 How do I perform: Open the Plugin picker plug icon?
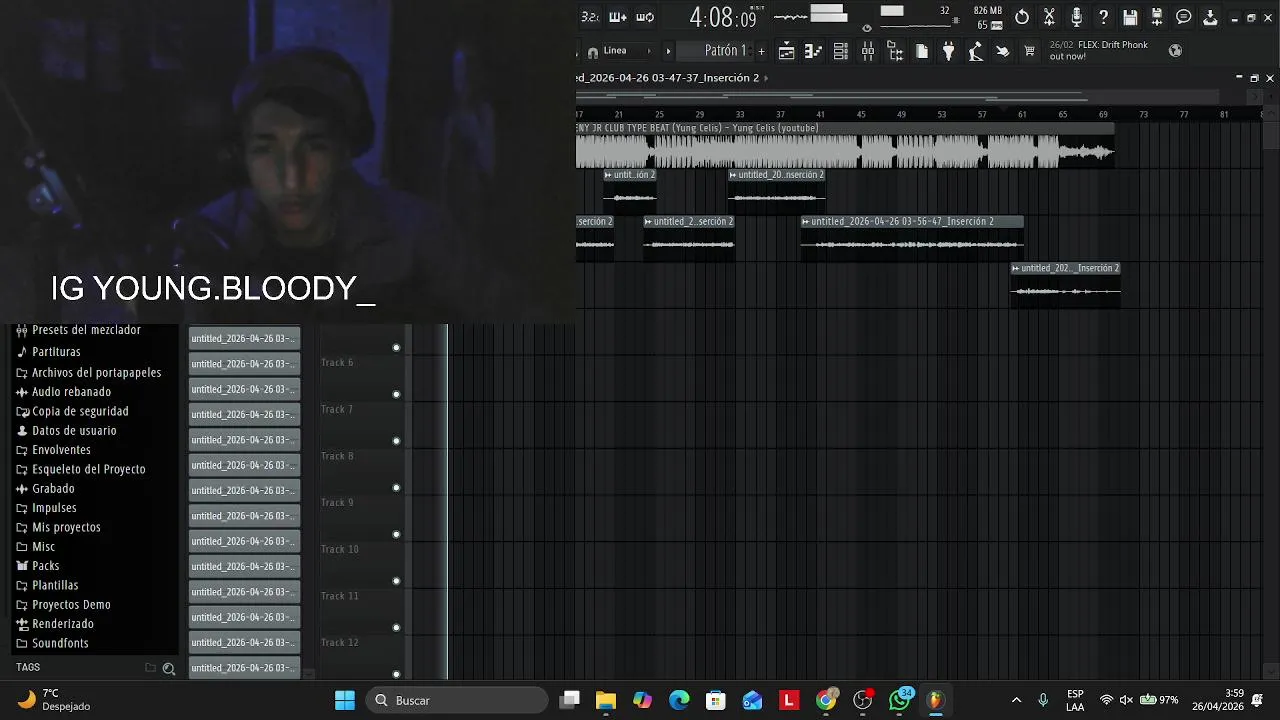point(949,51)
